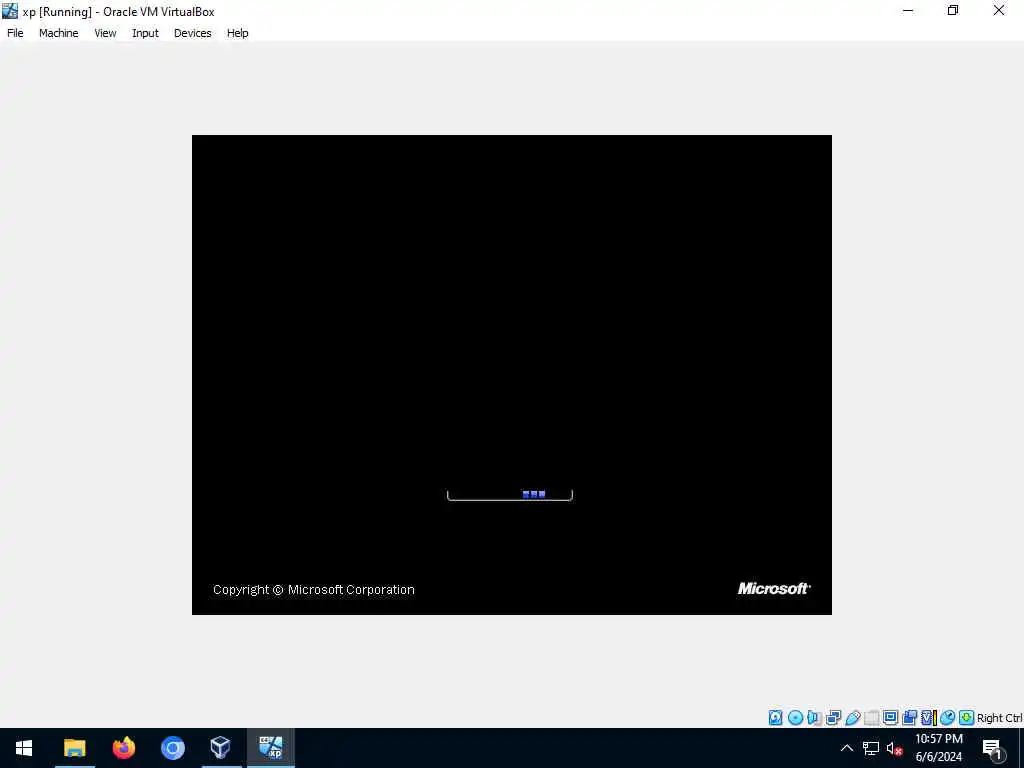Open the network tray icon
1024x768 pixels.
pos(871,748)
